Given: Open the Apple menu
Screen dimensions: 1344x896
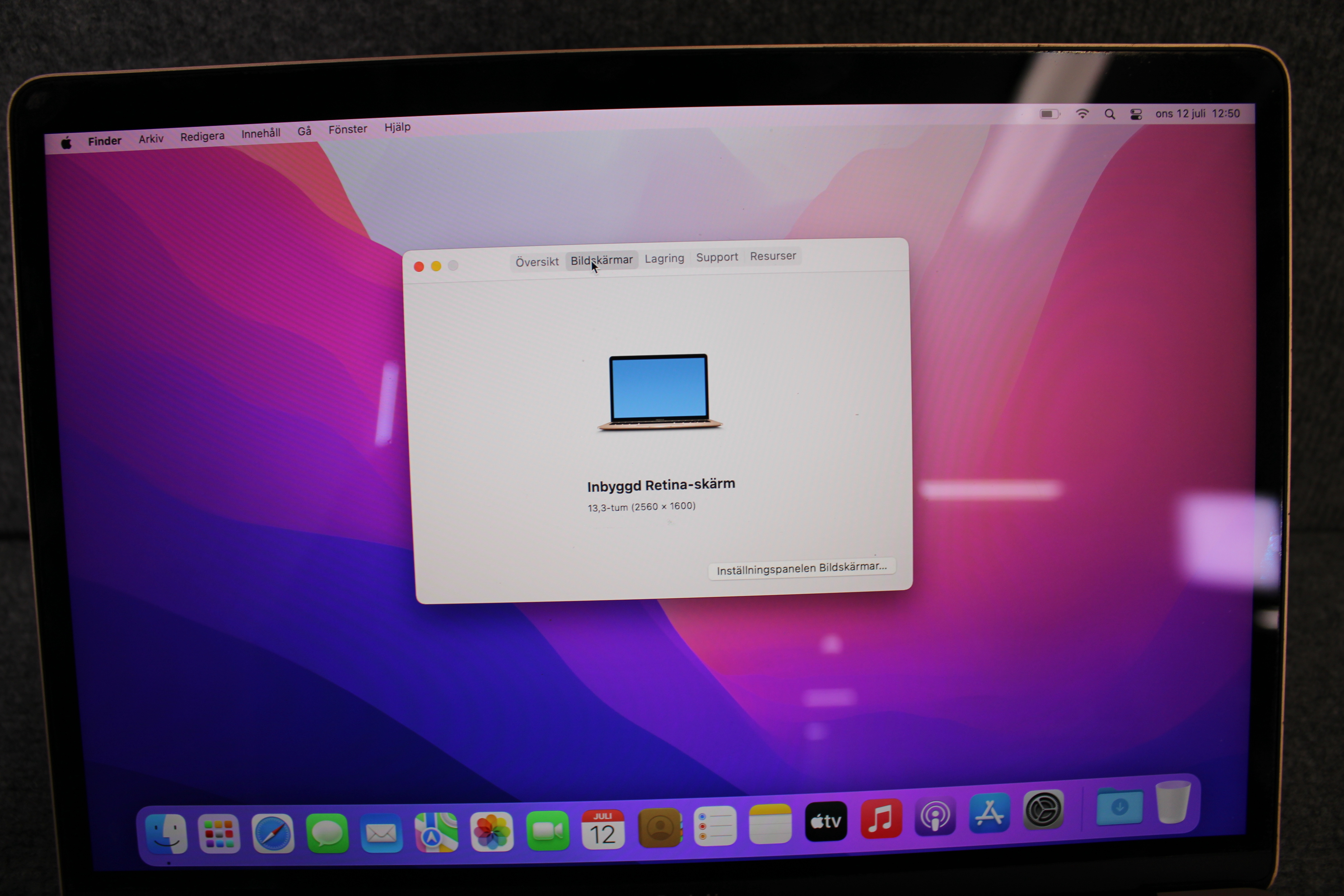Looking at the screenshot, I should click(x=66, y=142).
